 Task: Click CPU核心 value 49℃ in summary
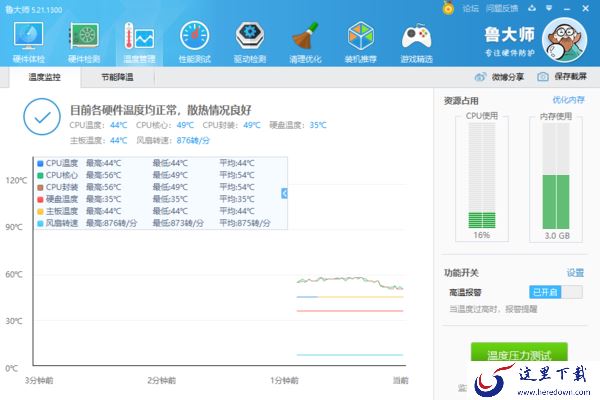[185, 125]
